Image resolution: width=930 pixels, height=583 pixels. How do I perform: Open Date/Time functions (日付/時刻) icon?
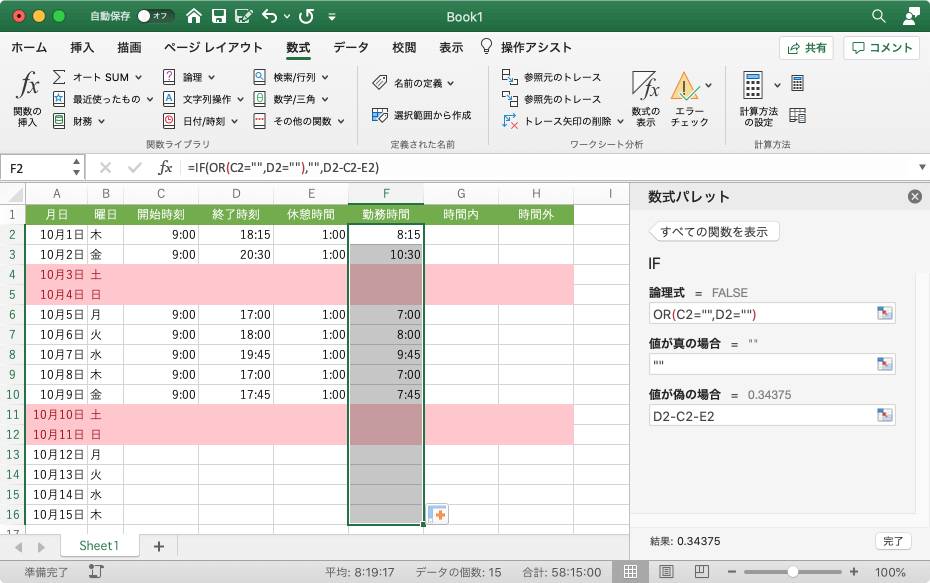click(x=169, y=121)
